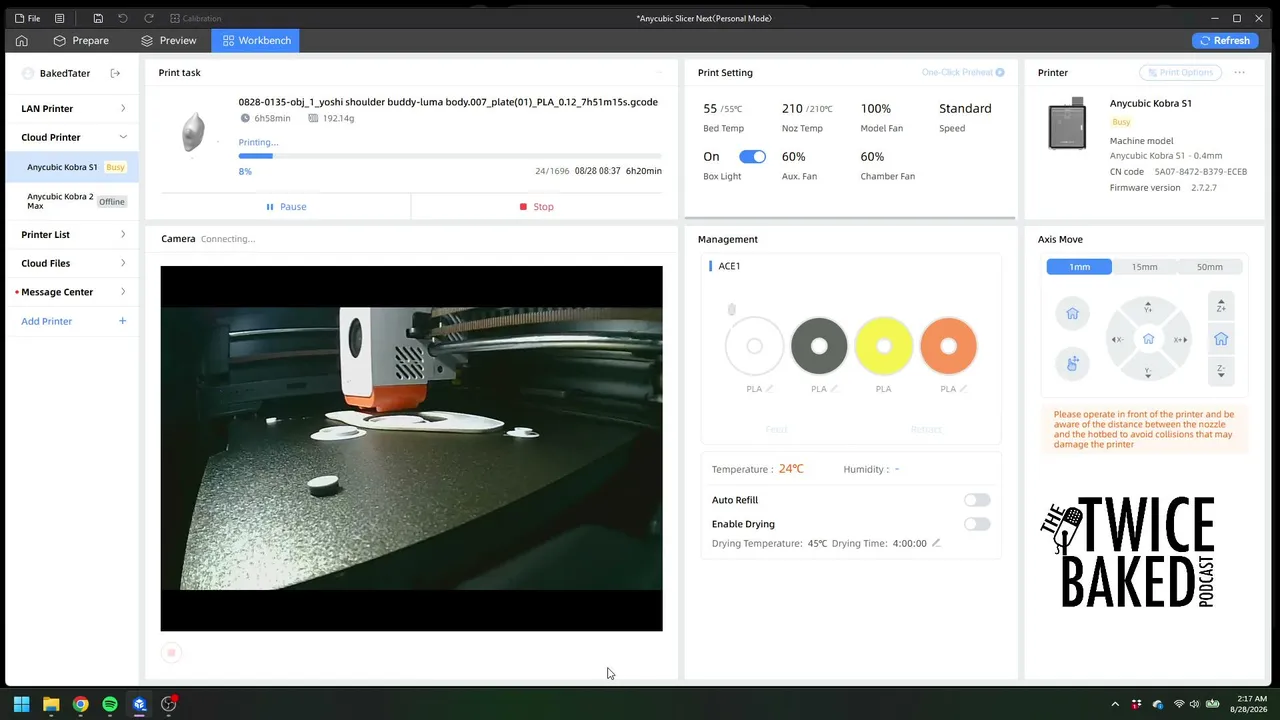Image resolution: width=1280 pixels, height=720 pixels.
Task: Home the Z axis icon
Action: (1221, 339)
